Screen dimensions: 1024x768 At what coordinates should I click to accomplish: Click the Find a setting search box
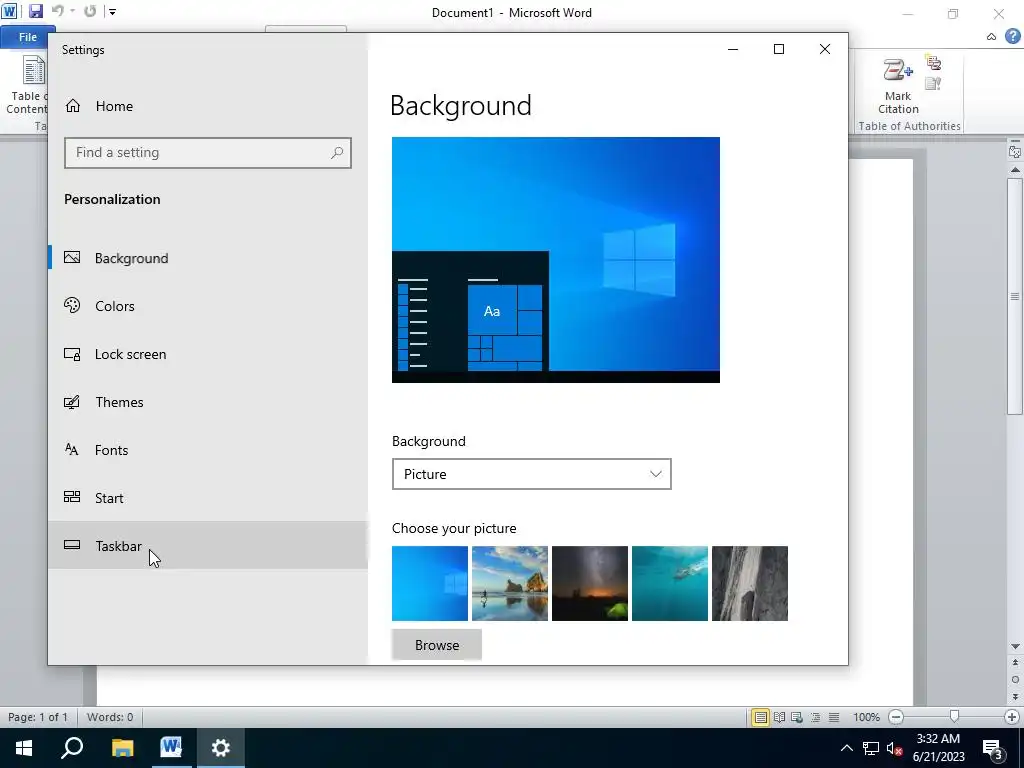point(208,153)
